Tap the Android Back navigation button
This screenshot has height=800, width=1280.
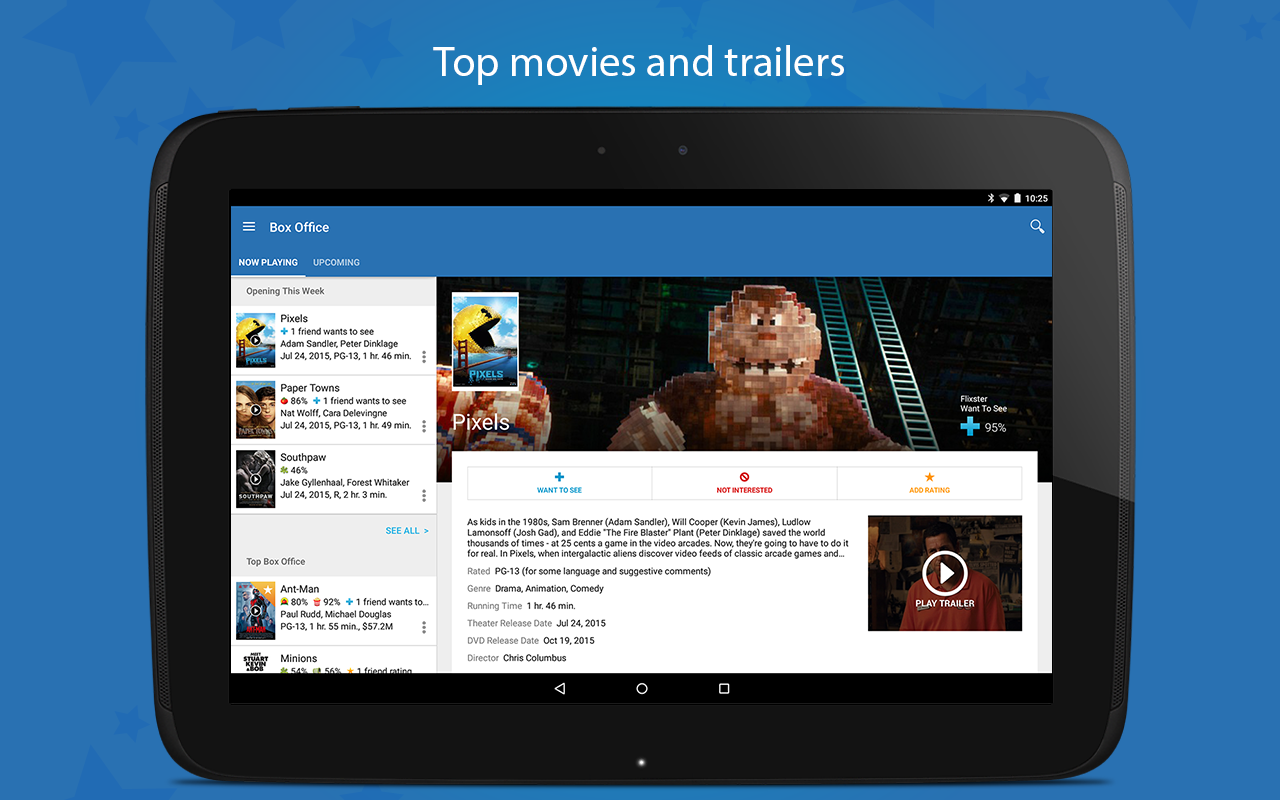pyautogui.click(x=560, y=688)
